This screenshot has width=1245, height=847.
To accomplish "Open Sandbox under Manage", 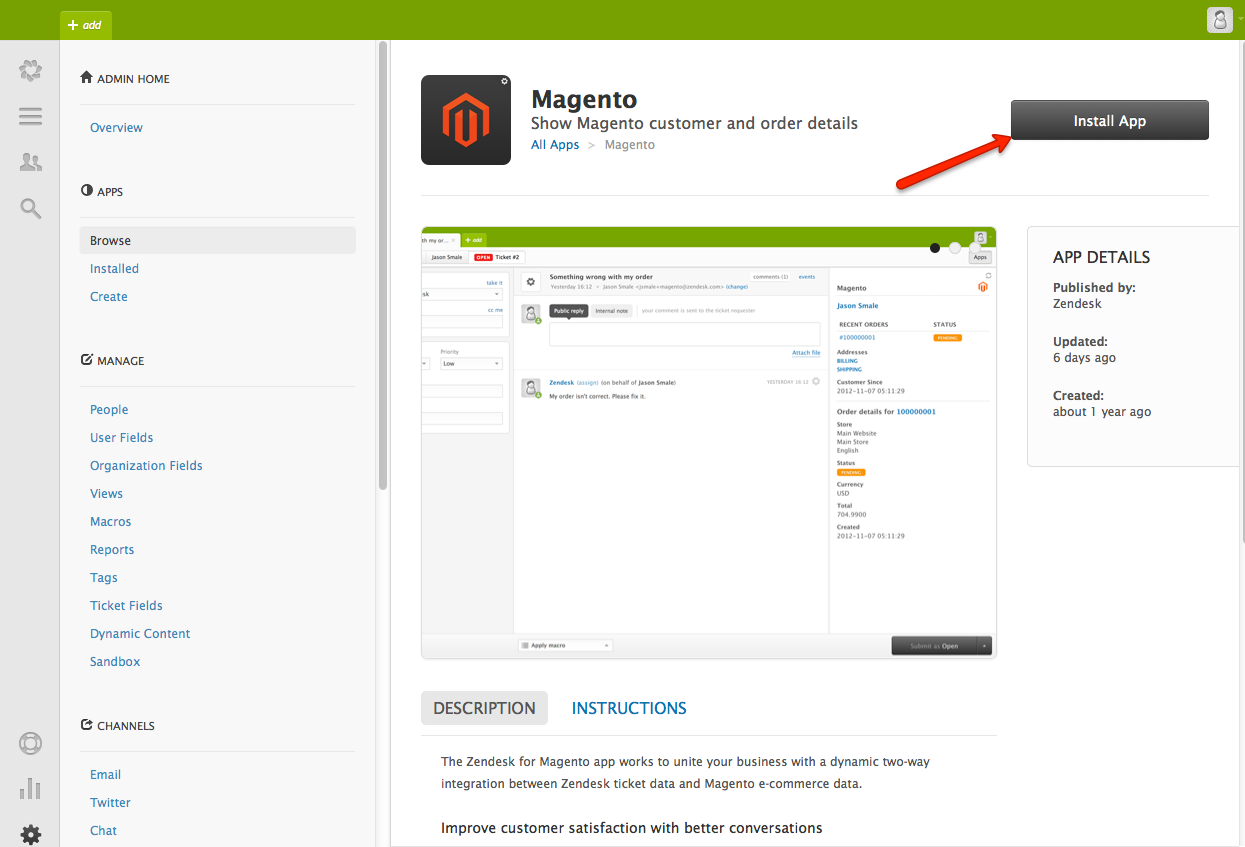I will 115,662.
